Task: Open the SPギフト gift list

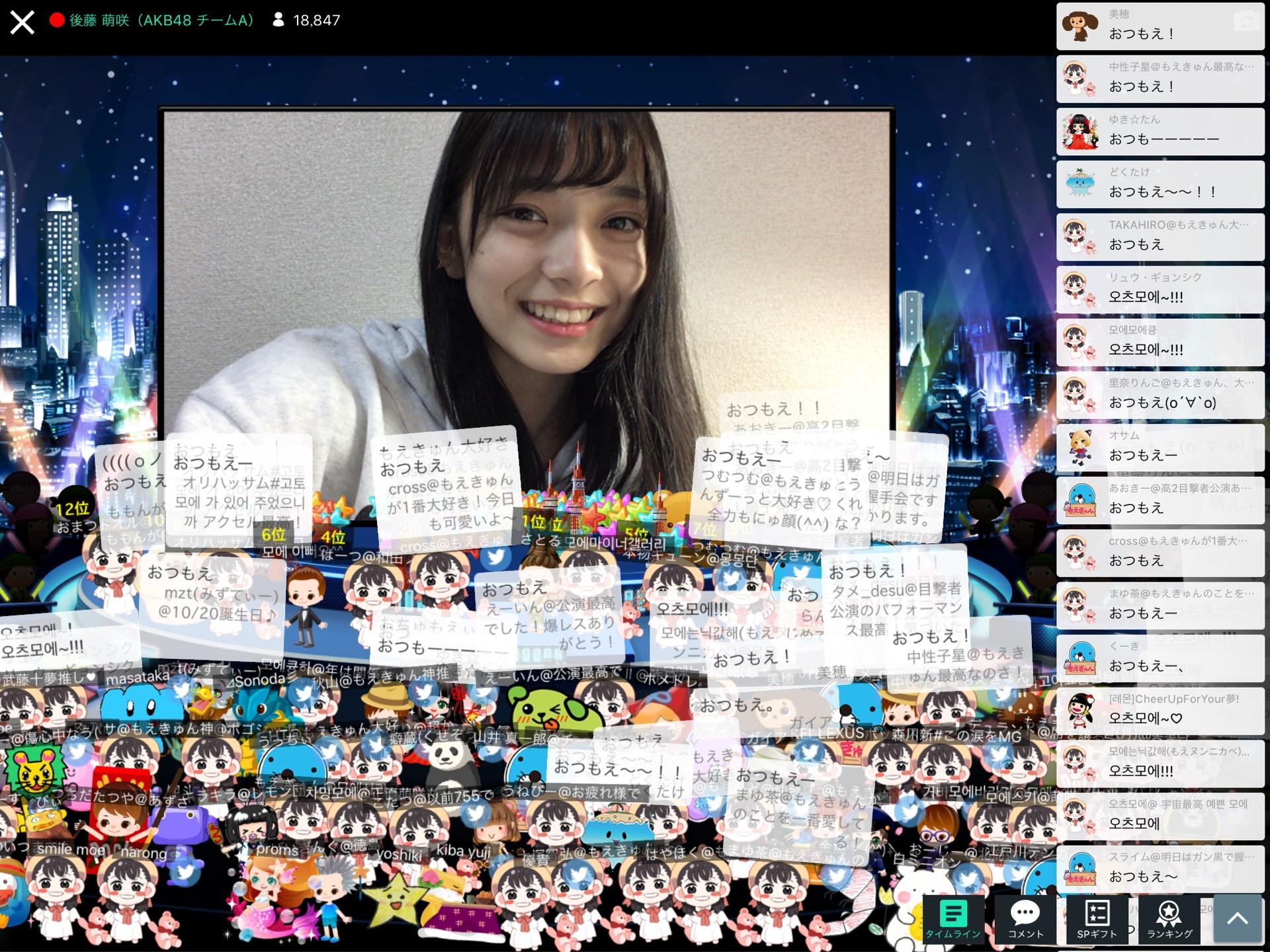Action: (1097, 919)
